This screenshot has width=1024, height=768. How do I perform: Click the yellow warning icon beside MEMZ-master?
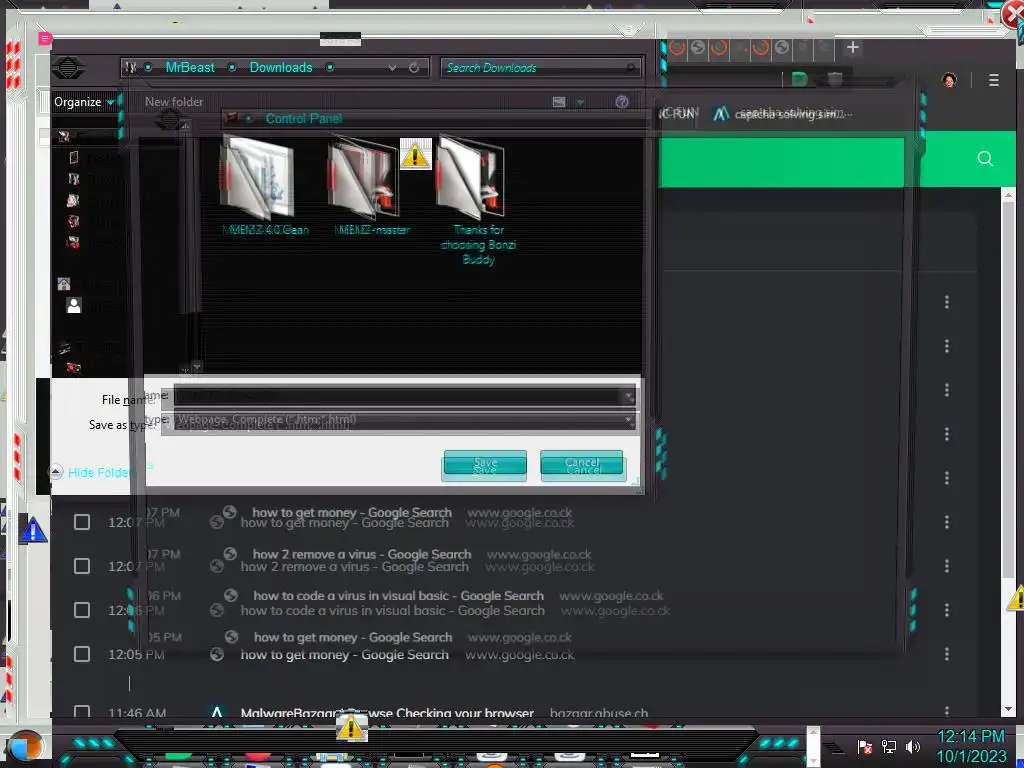415,154
